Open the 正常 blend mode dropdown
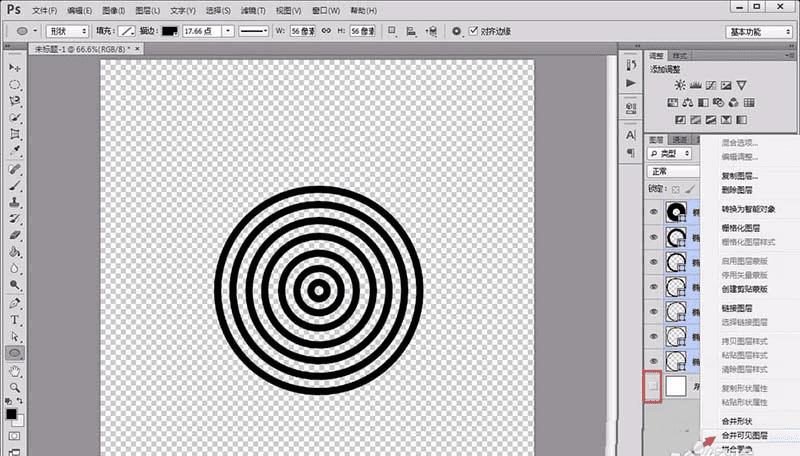The image size is (800, 456). [673, 171]
